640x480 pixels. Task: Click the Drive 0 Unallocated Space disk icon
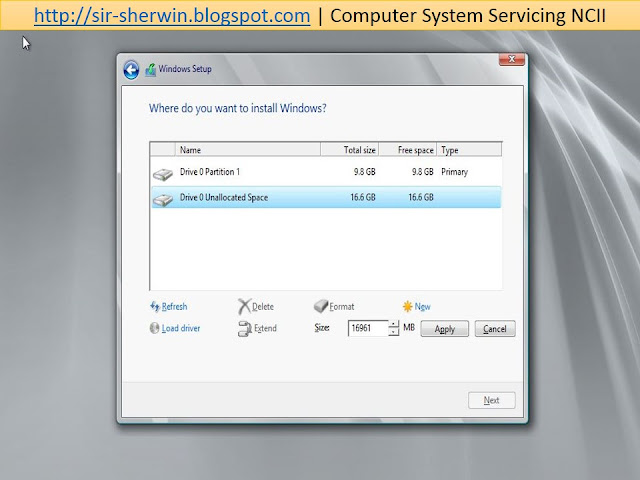(163, 200)
